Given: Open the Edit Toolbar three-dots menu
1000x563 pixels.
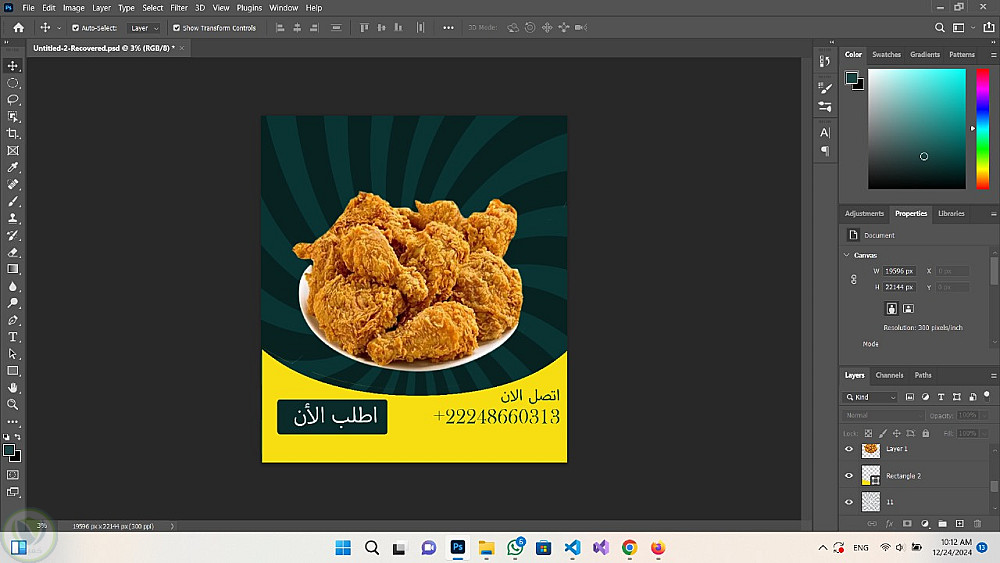Looking at the screenshot, I should (x=13, y=421).
